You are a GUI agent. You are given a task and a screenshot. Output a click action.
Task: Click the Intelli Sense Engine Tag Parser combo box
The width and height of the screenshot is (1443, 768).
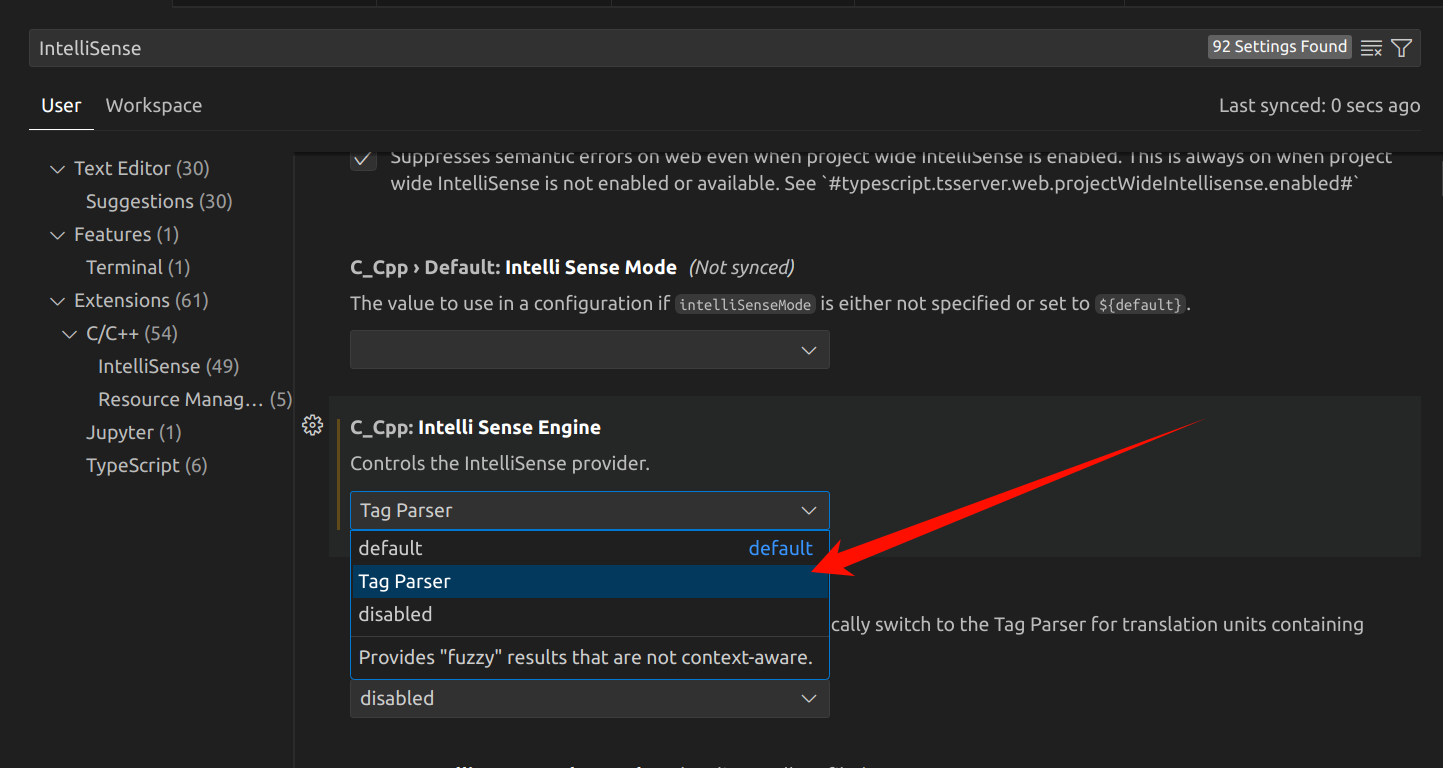pos(589,510)
